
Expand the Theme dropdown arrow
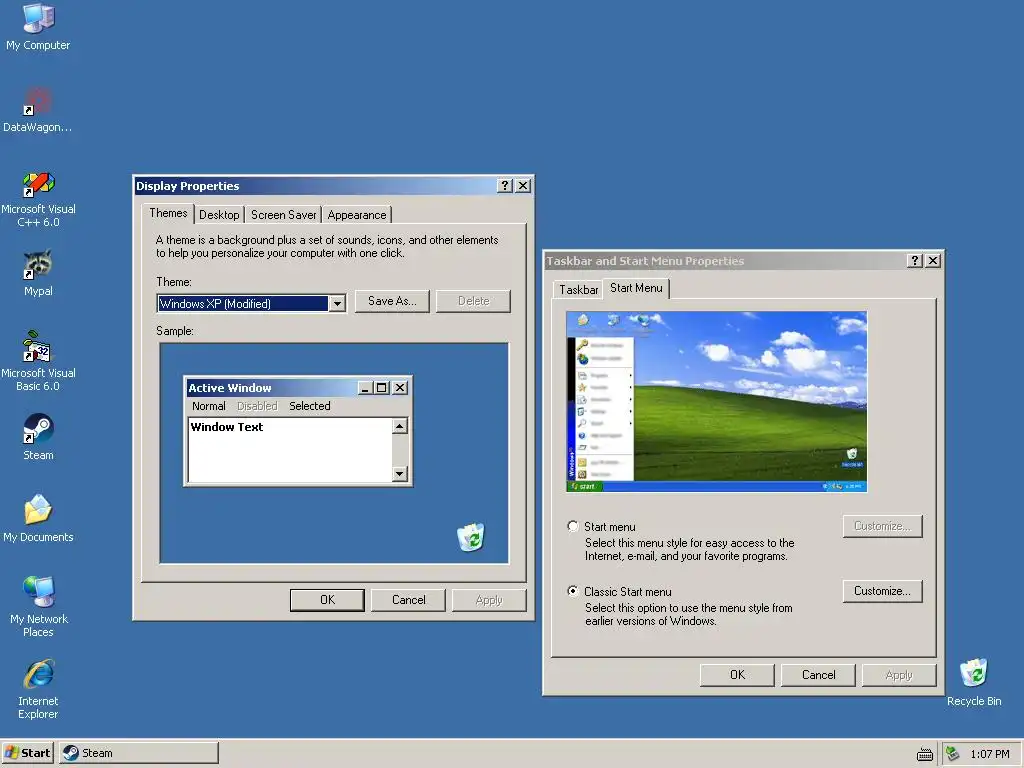pos(337,304)
